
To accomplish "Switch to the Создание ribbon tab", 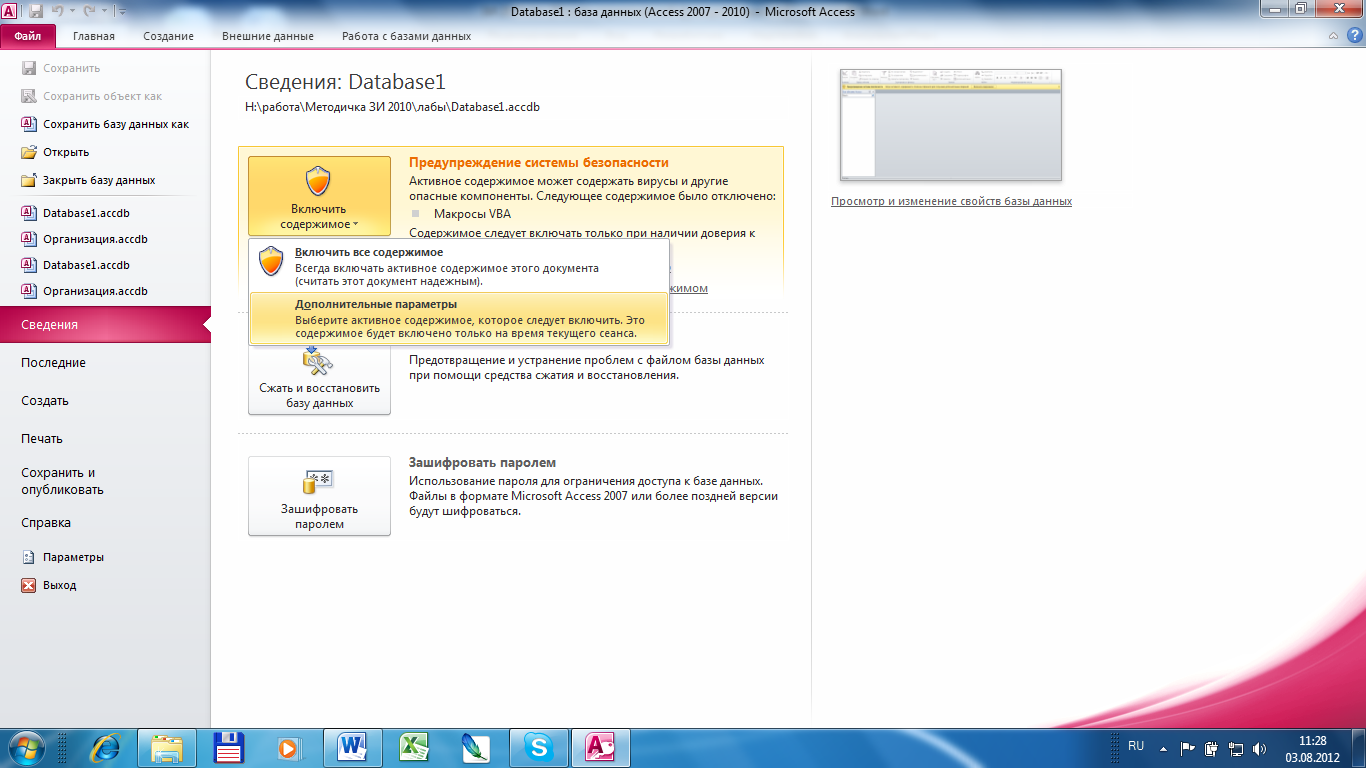I will point(168,36).
